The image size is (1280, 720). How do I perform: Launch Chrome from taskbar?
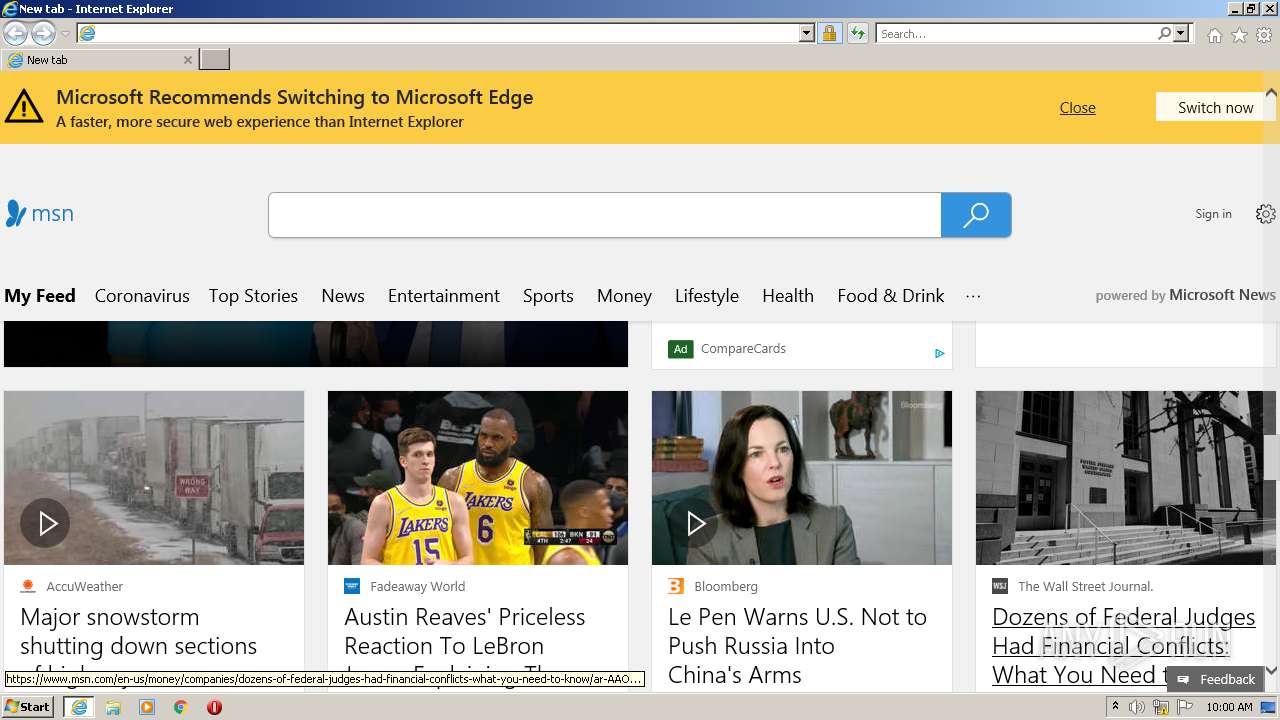coord(181,707)
